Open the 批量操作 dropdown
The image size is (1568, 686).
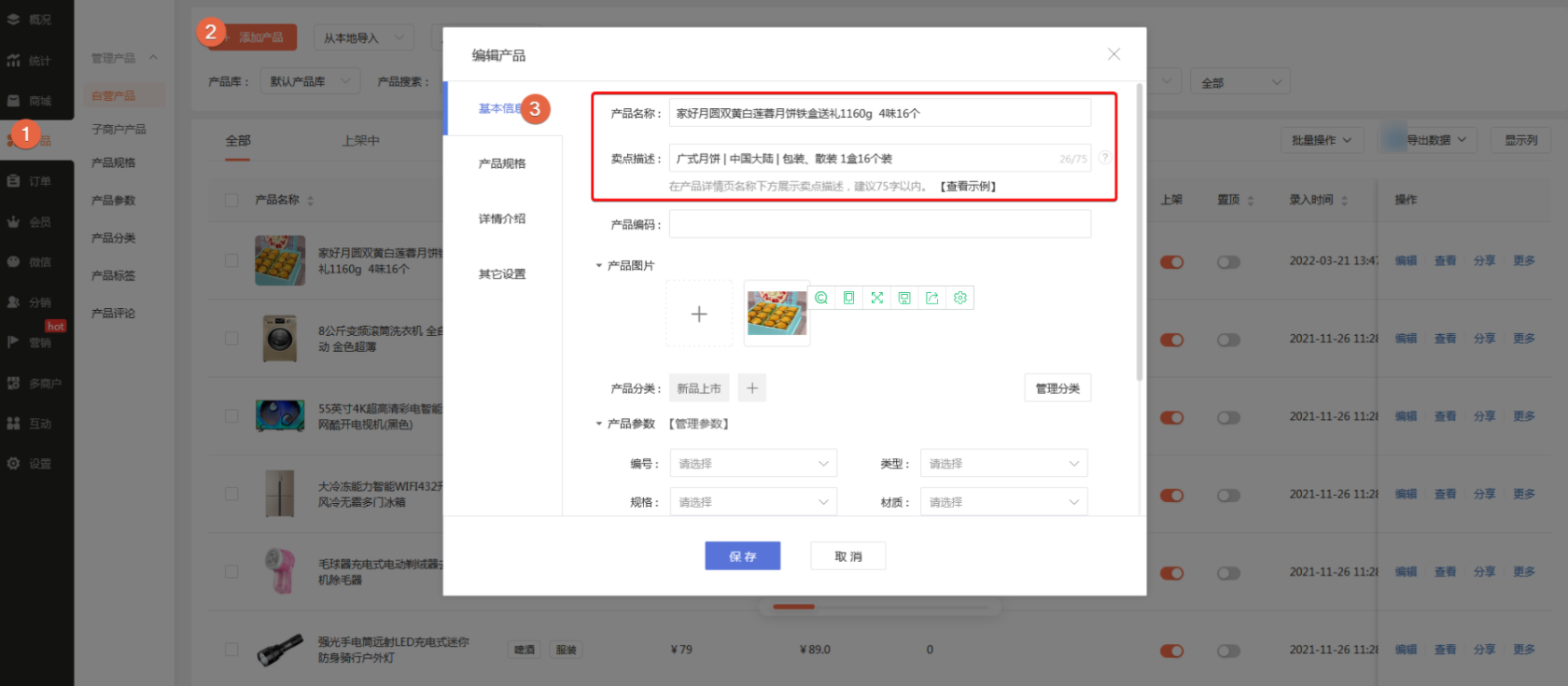point(1323,140)
